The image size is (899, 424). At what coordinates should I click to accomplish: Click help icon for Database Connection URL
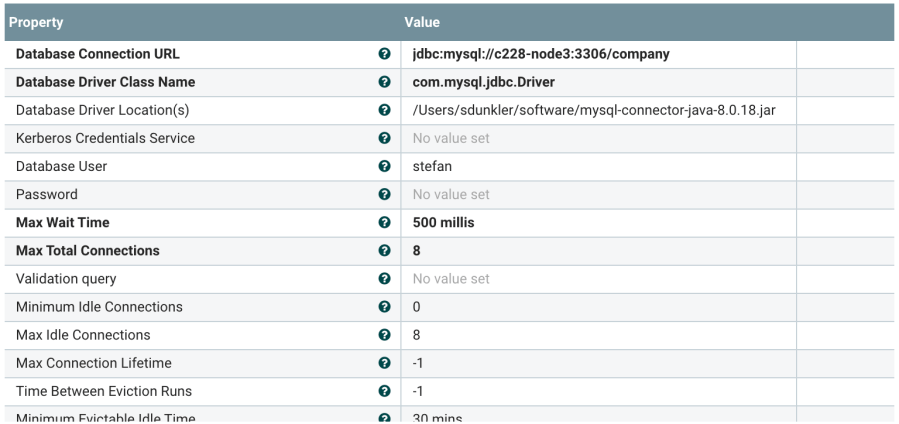pos(385,54)
